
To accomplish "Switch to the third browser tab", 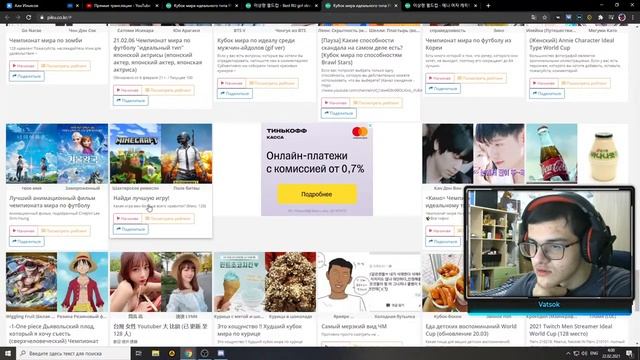I will (202, 6).
